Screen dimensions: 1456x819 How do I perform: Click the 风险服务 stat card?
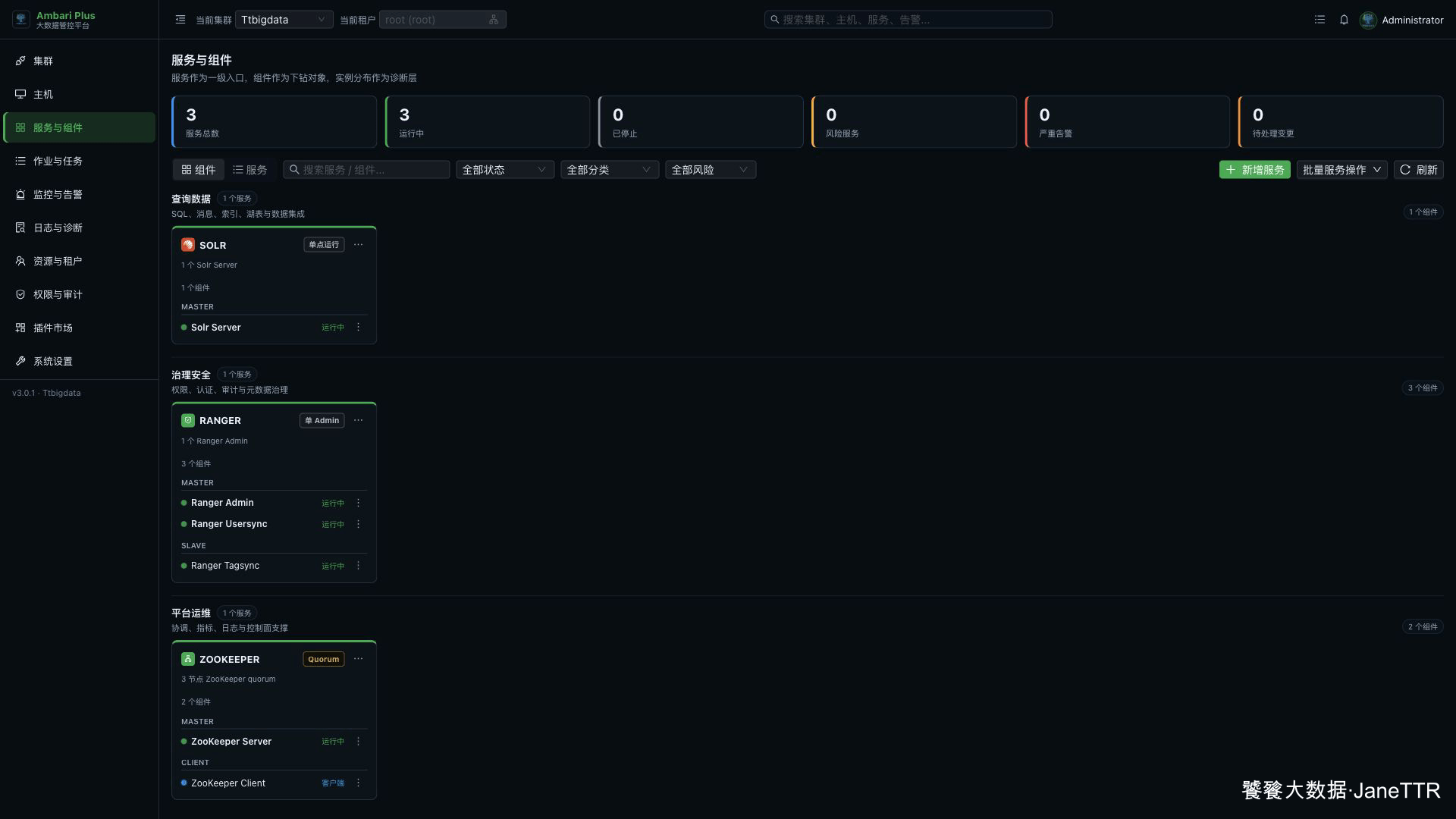914,121
